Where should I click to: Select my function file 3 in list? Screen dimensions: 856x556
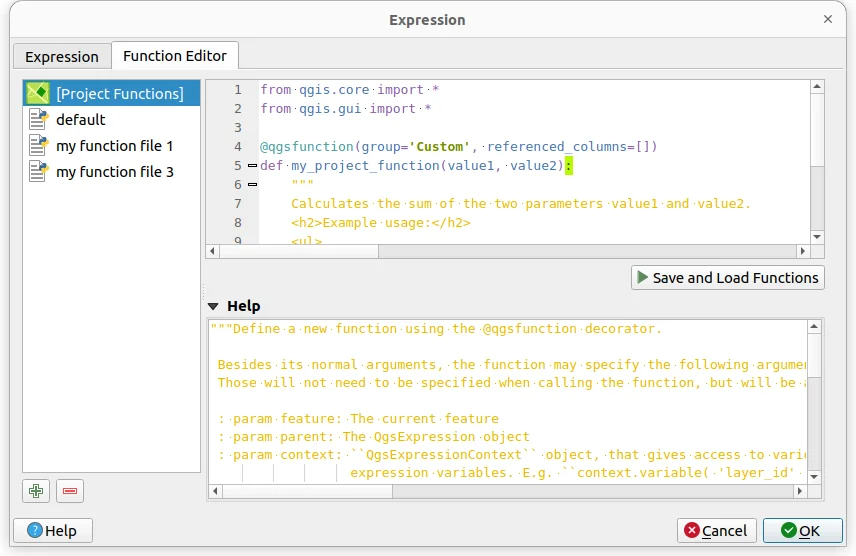click(114, 172)
